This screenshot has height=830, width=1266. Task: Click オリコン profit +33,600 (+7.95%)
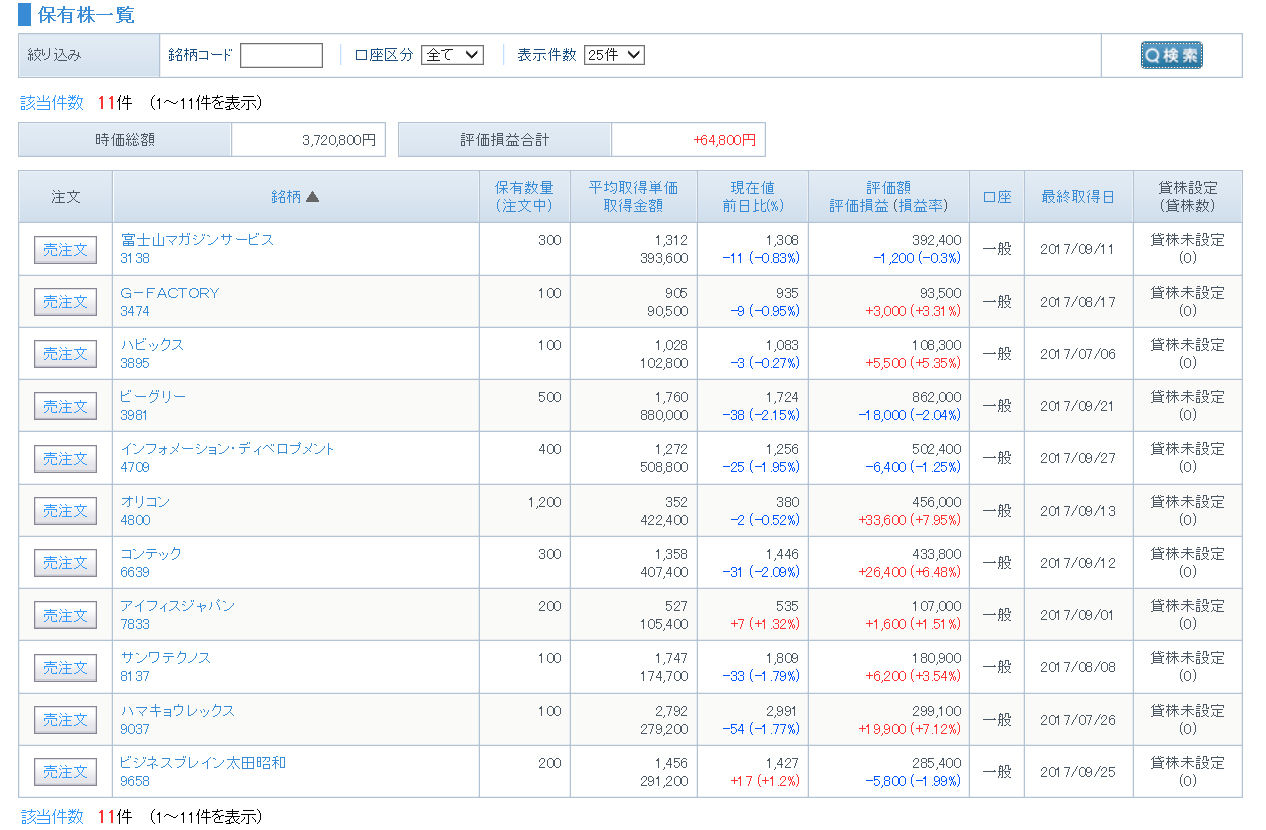point(909,520)
